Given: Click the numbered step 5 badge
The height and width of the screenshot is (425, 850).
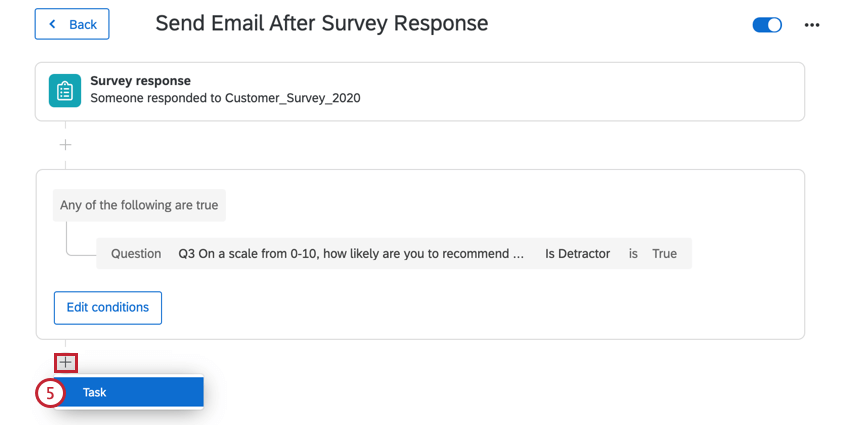Looking at the screenshot, I should [50, 392].
